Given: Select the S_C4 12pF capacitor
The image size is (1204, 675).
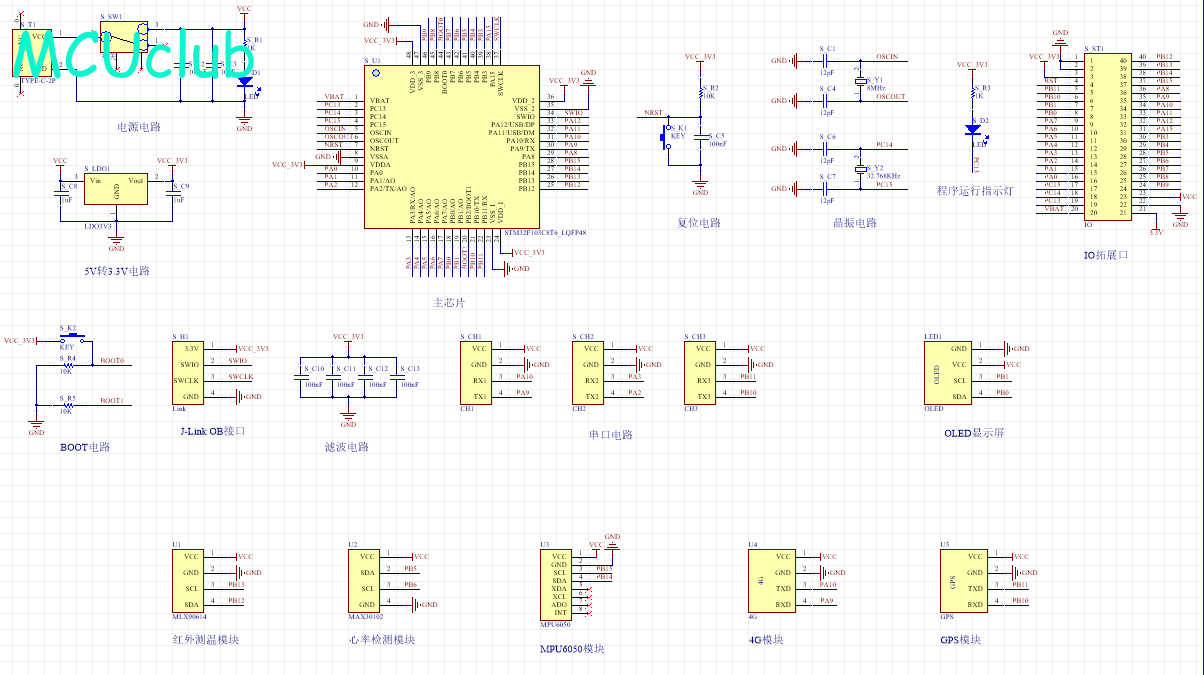Looking at the screenshot, I should click(x=826, y=101).
